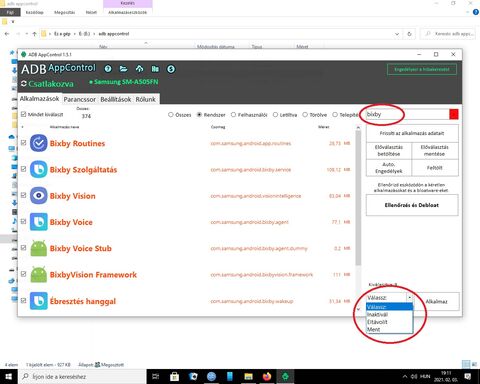Uncheck the Bixby Szolgáltatás row checkbox

click(x=23, y=169)
